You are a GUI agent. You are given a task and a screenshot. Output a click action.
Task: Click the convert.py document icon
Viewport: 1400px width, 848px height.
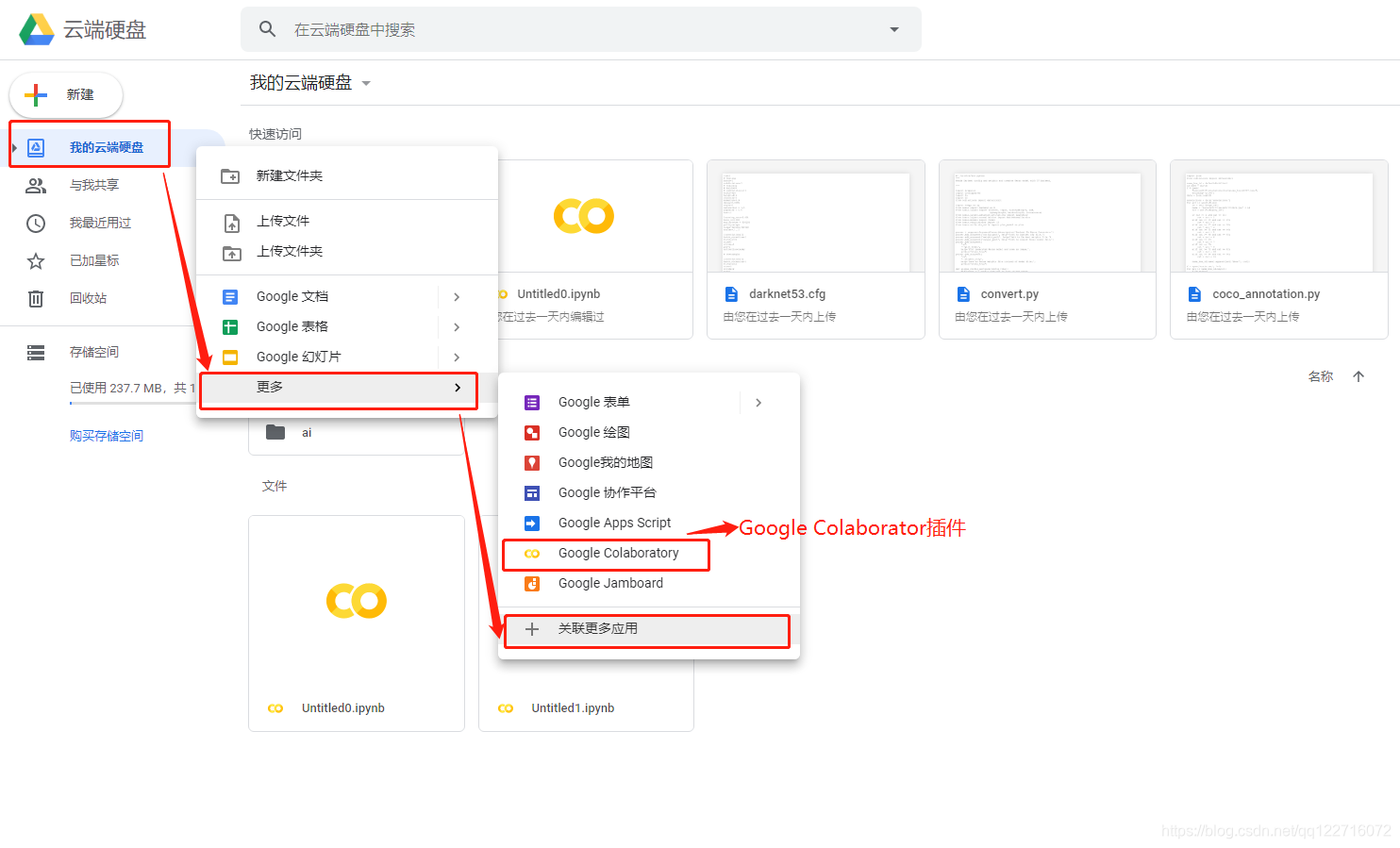(x=962, y=294)
